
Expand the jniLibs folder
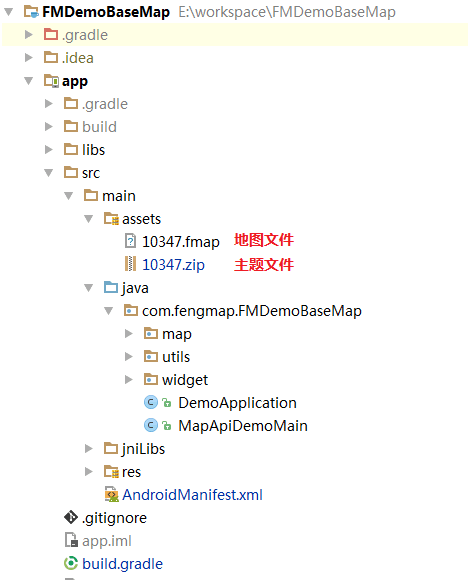coord(89,448)
